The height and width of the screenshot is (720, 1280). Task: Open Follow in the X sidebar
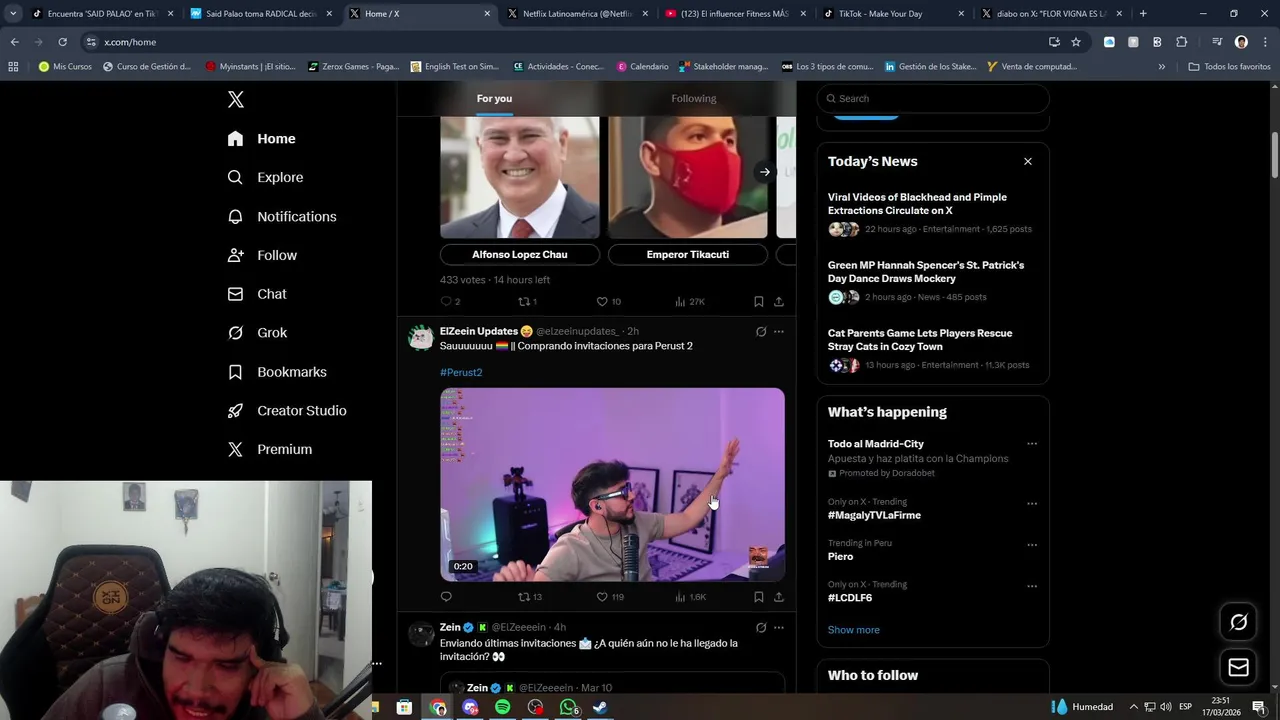(262, 255)
